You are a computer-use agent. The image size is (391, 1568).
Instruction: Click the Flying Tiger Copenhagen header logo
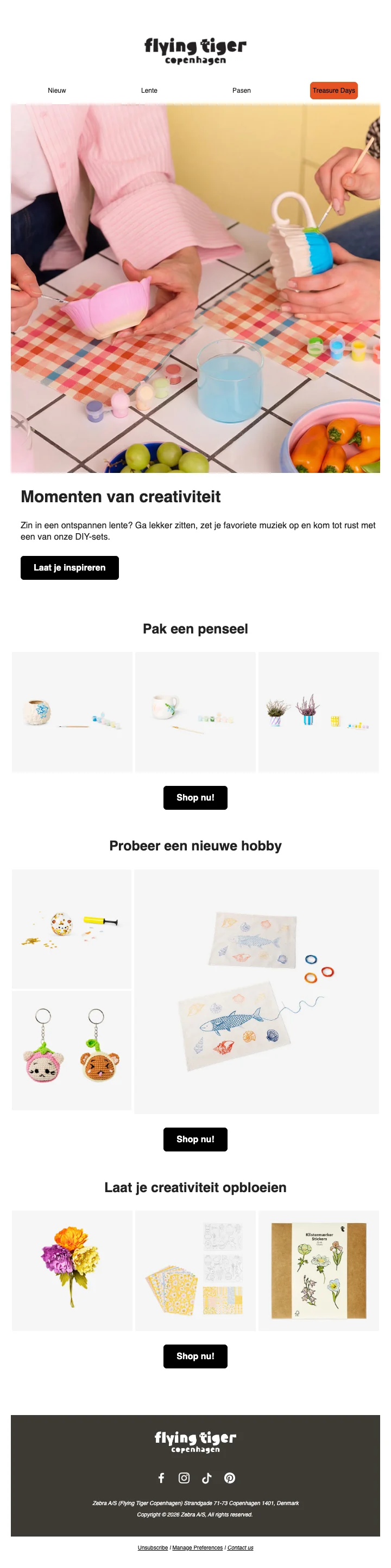pyautogui.click(x=195, y=50)
